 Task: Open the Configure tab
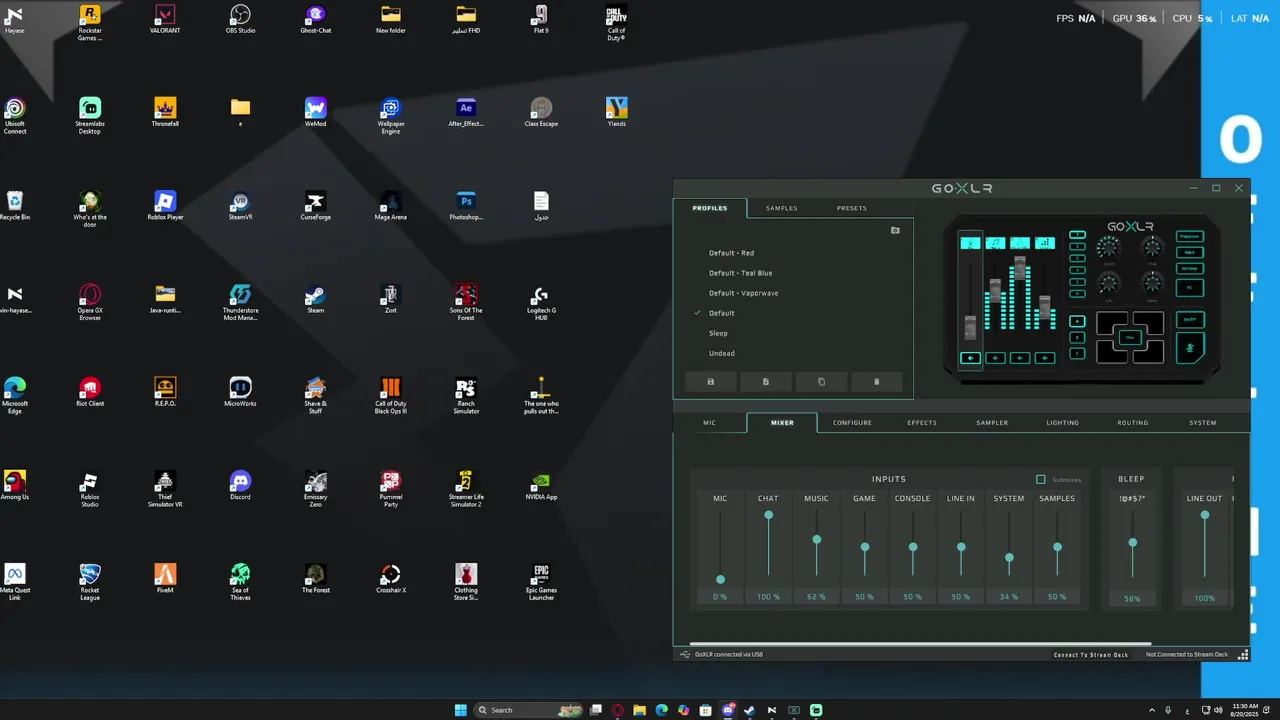click(852, 423)
